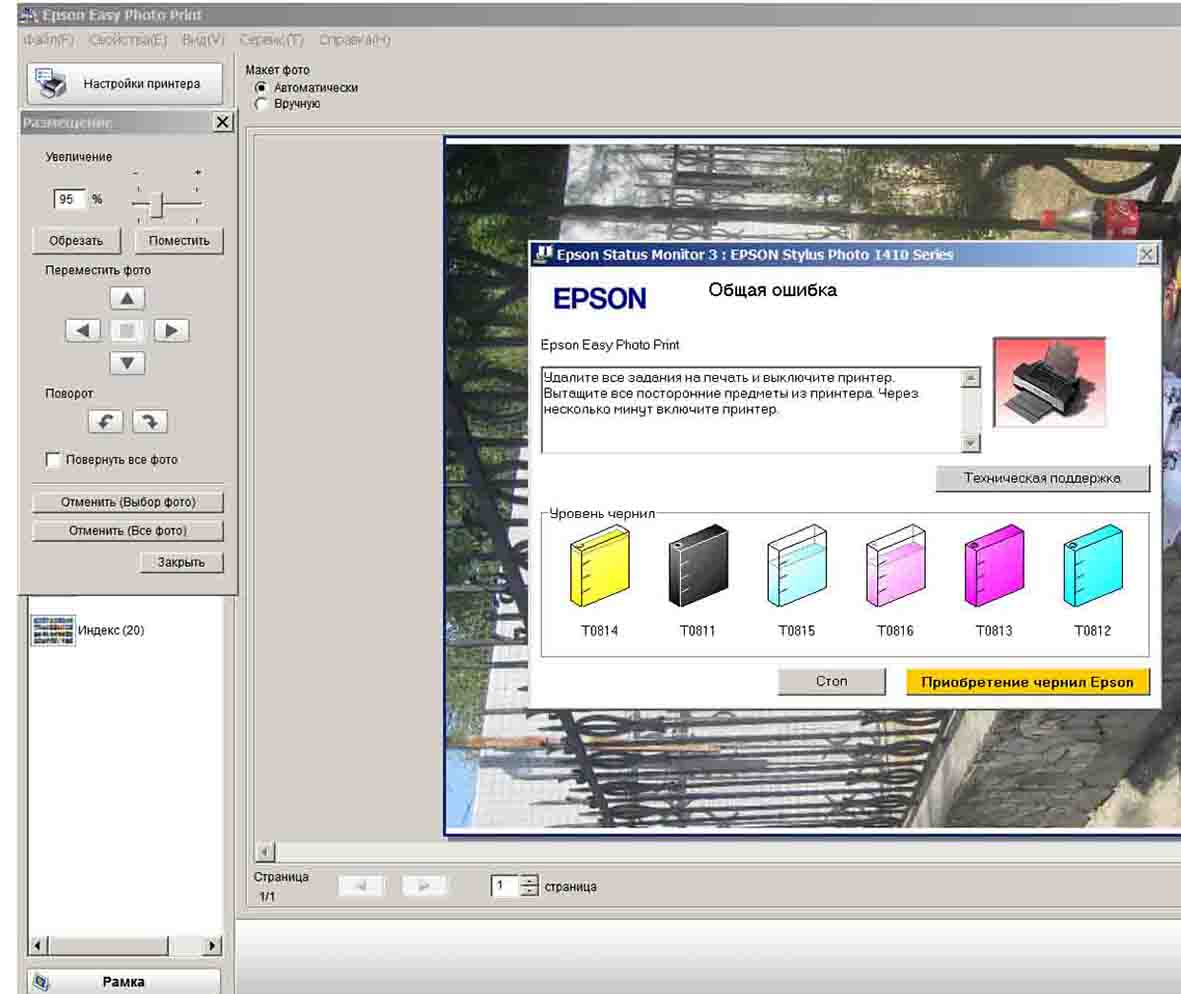Viewport: 1181px width, 994px height.
Task: Open Сервис menu
Action: tap(271, 40)
